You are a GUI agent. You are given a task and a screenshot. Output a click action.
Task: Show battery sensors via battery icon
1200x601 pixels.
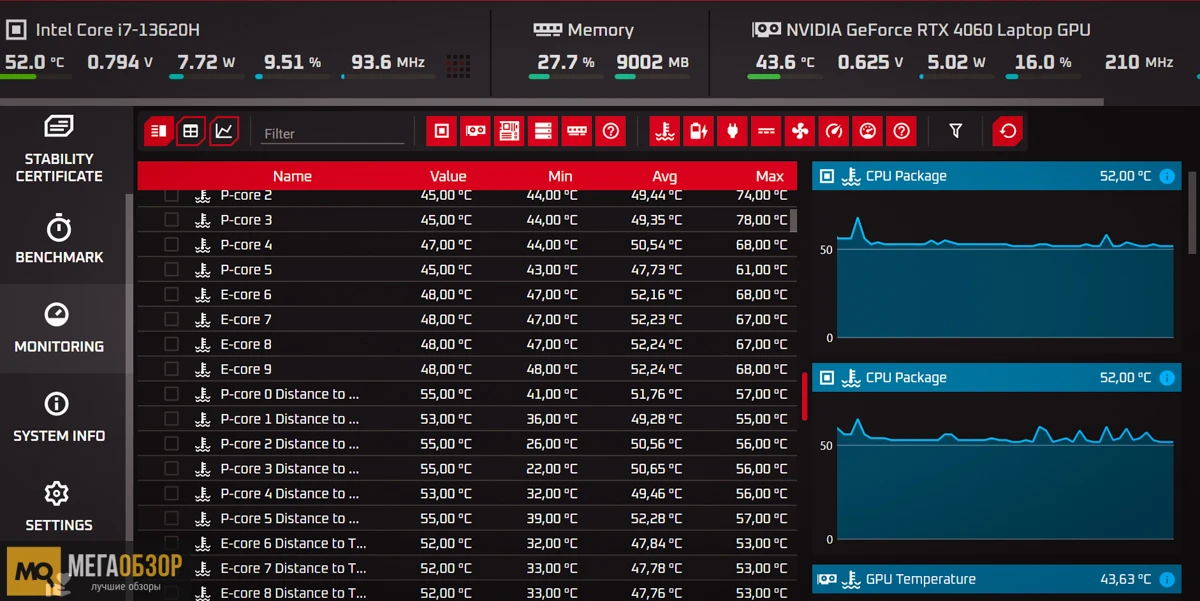[x=698, y=131]
